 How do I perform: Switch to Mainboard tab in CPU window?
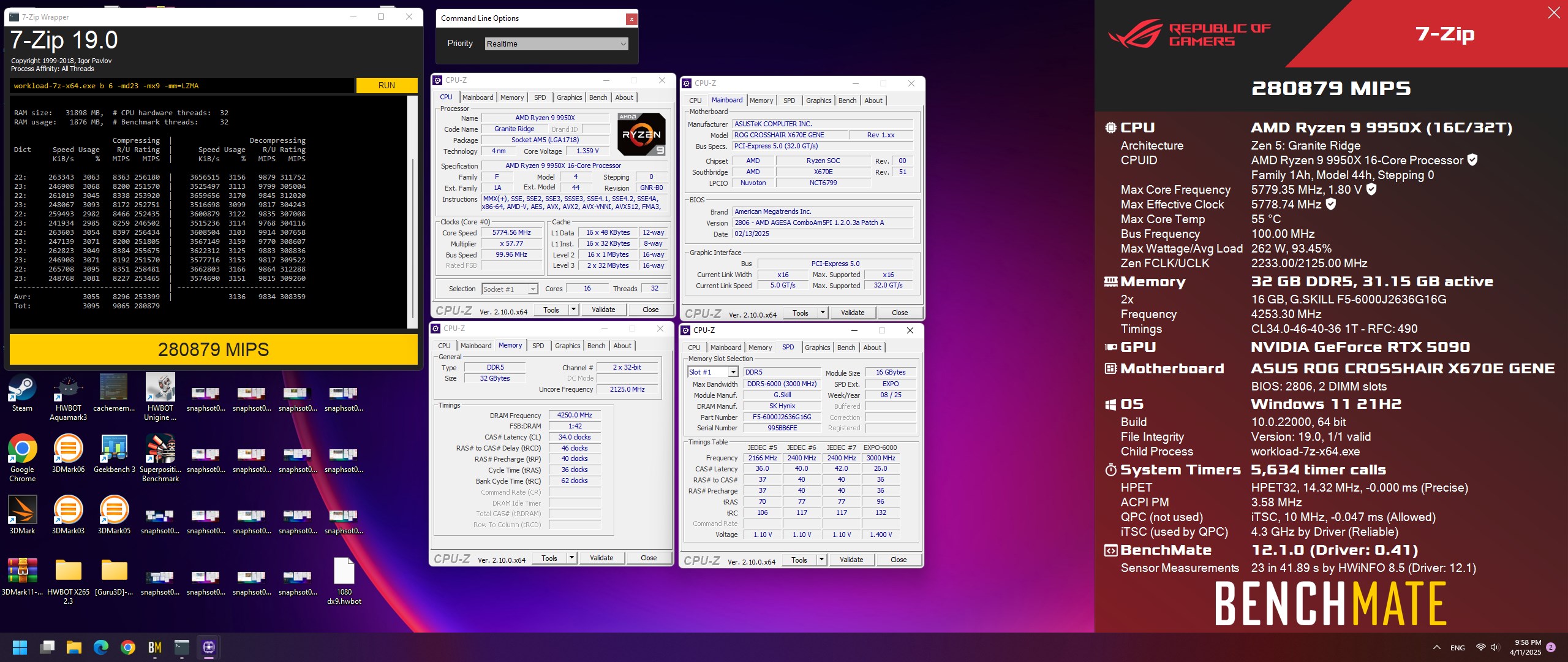click(x=478, y=97)
